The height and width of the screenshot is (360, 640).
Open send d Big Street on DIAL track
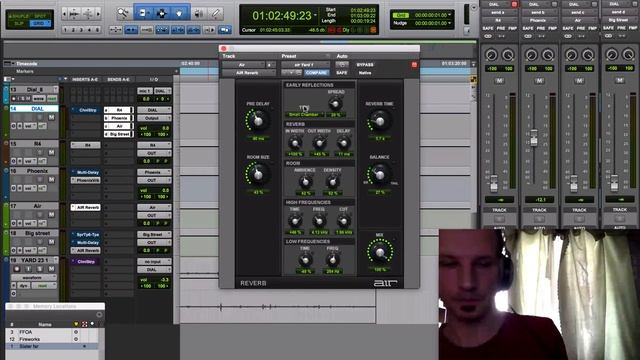pos(118,134)
